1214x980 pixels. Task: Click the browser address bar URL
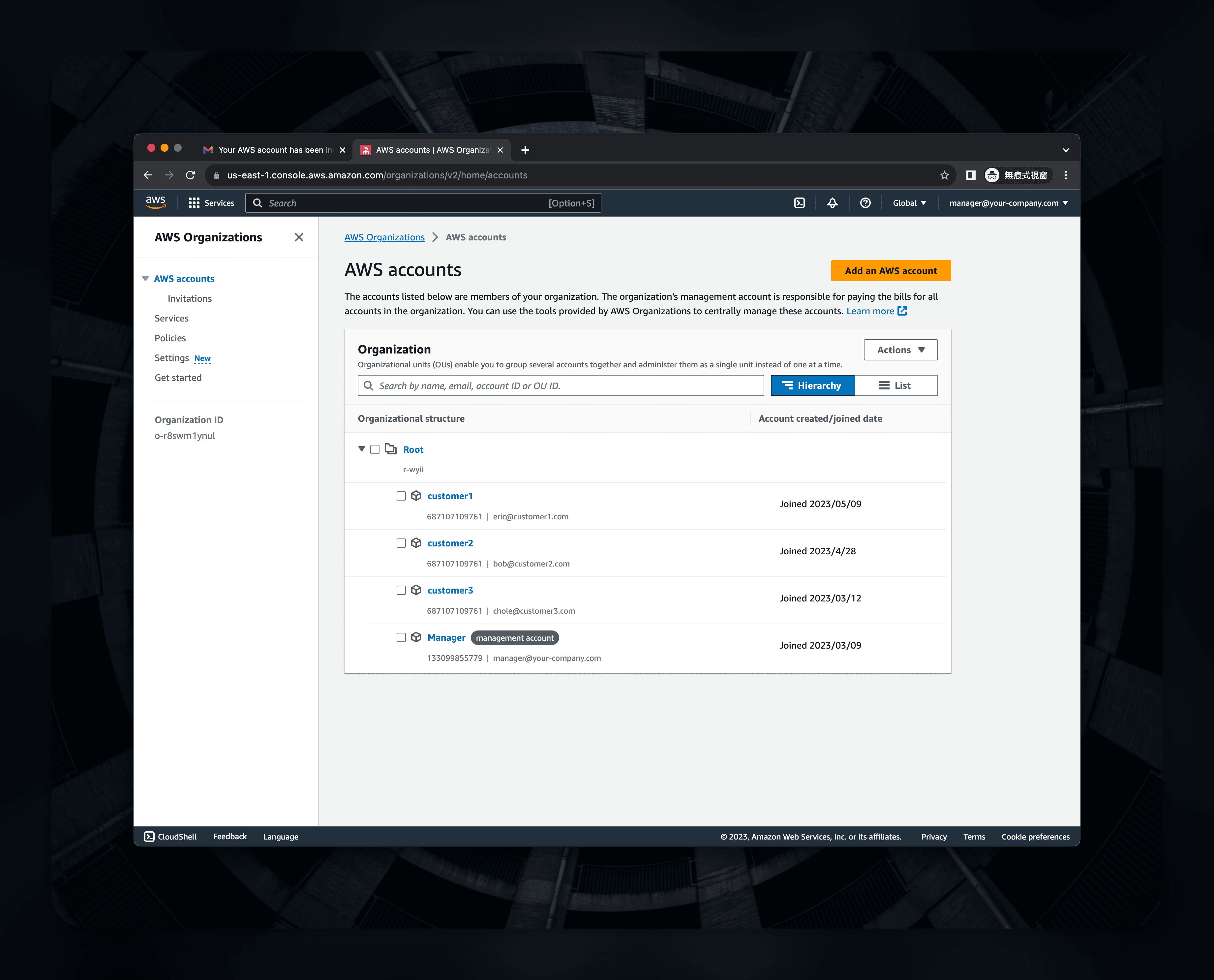tap(377, 175)
